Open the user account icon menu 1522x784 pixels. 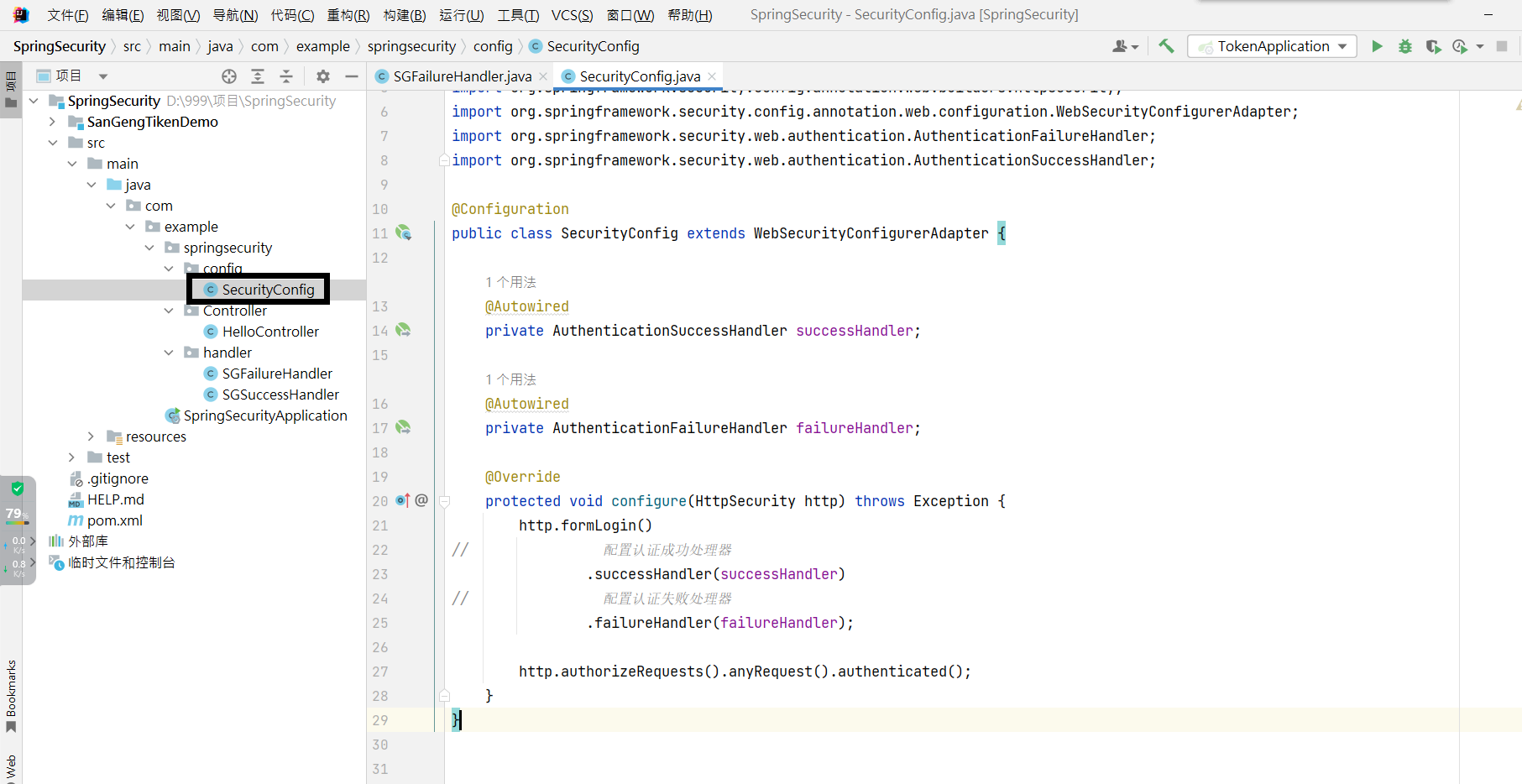pos(1125,46)
